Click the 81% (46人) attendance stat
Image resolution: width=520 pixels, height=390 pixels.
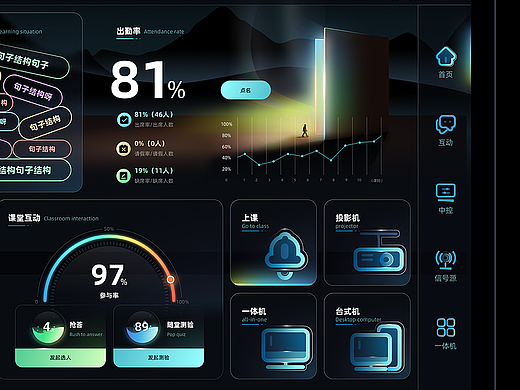click(154, 115)
